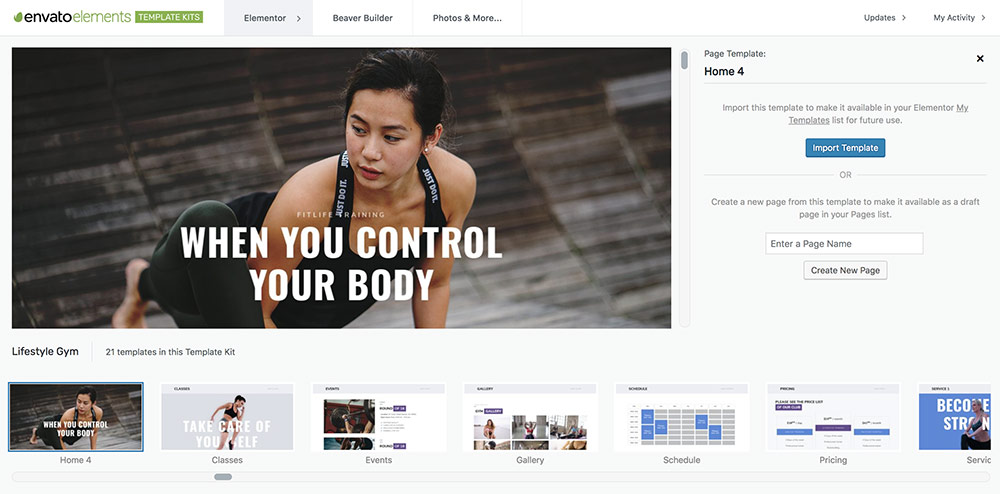Click the Import Template button

[x=845, y=148]
